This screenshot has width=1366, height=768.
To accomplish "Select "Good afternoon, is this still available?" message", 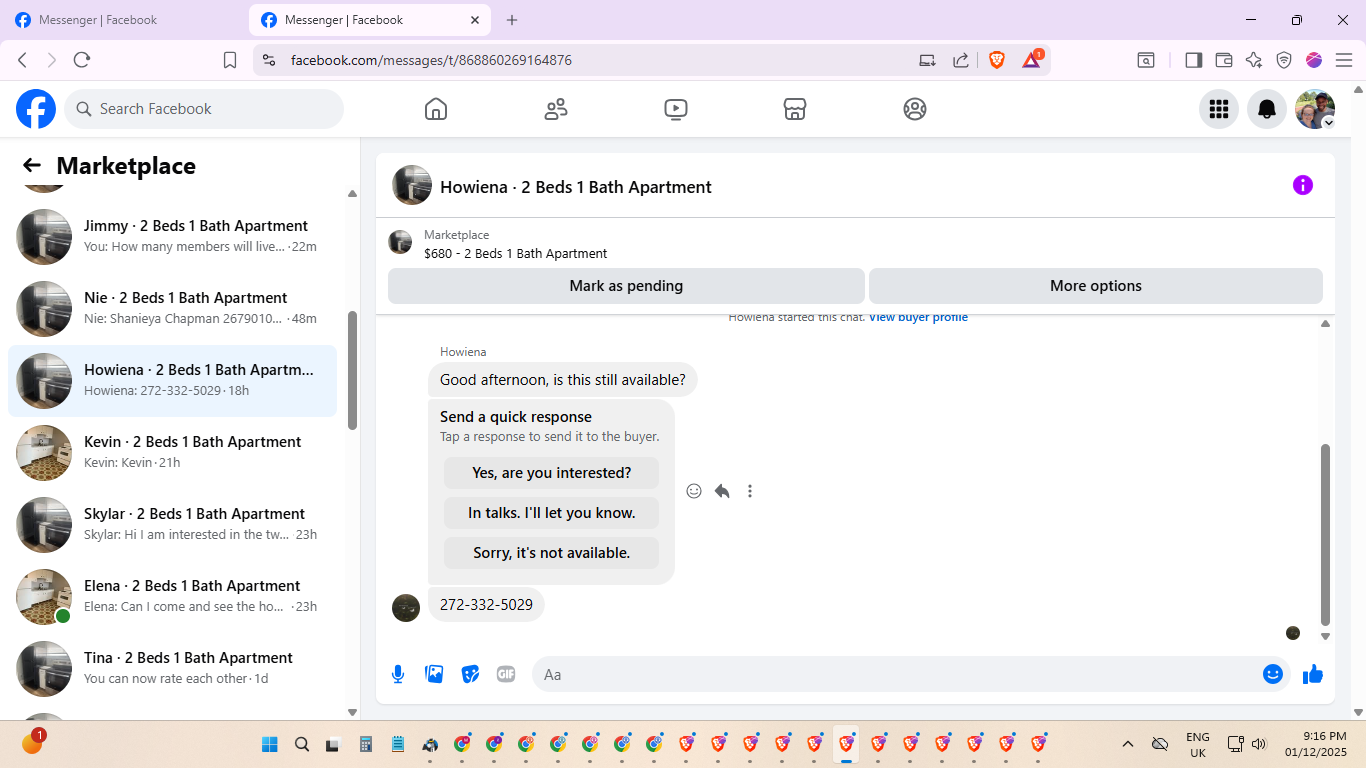I will [x=563, y=380].
